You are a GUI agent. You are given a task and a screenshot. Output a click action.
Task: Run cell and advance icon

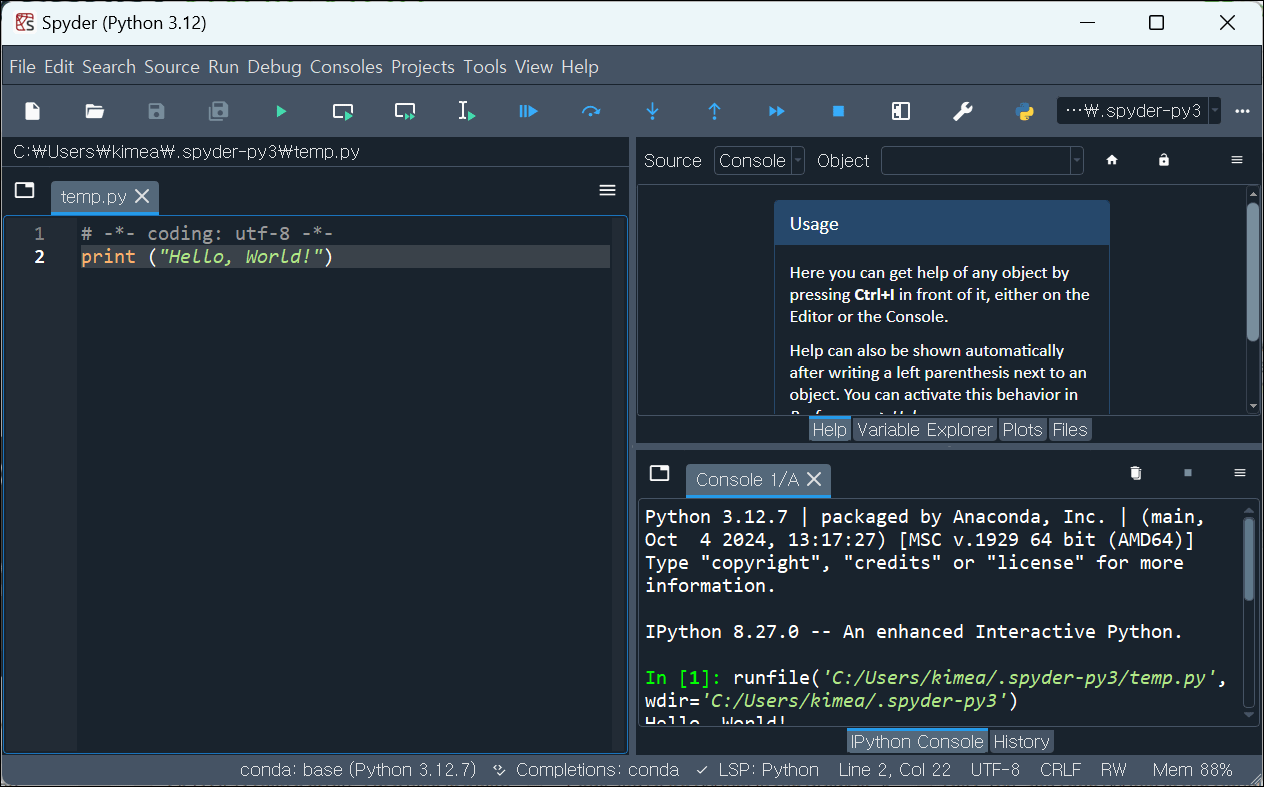405,111
